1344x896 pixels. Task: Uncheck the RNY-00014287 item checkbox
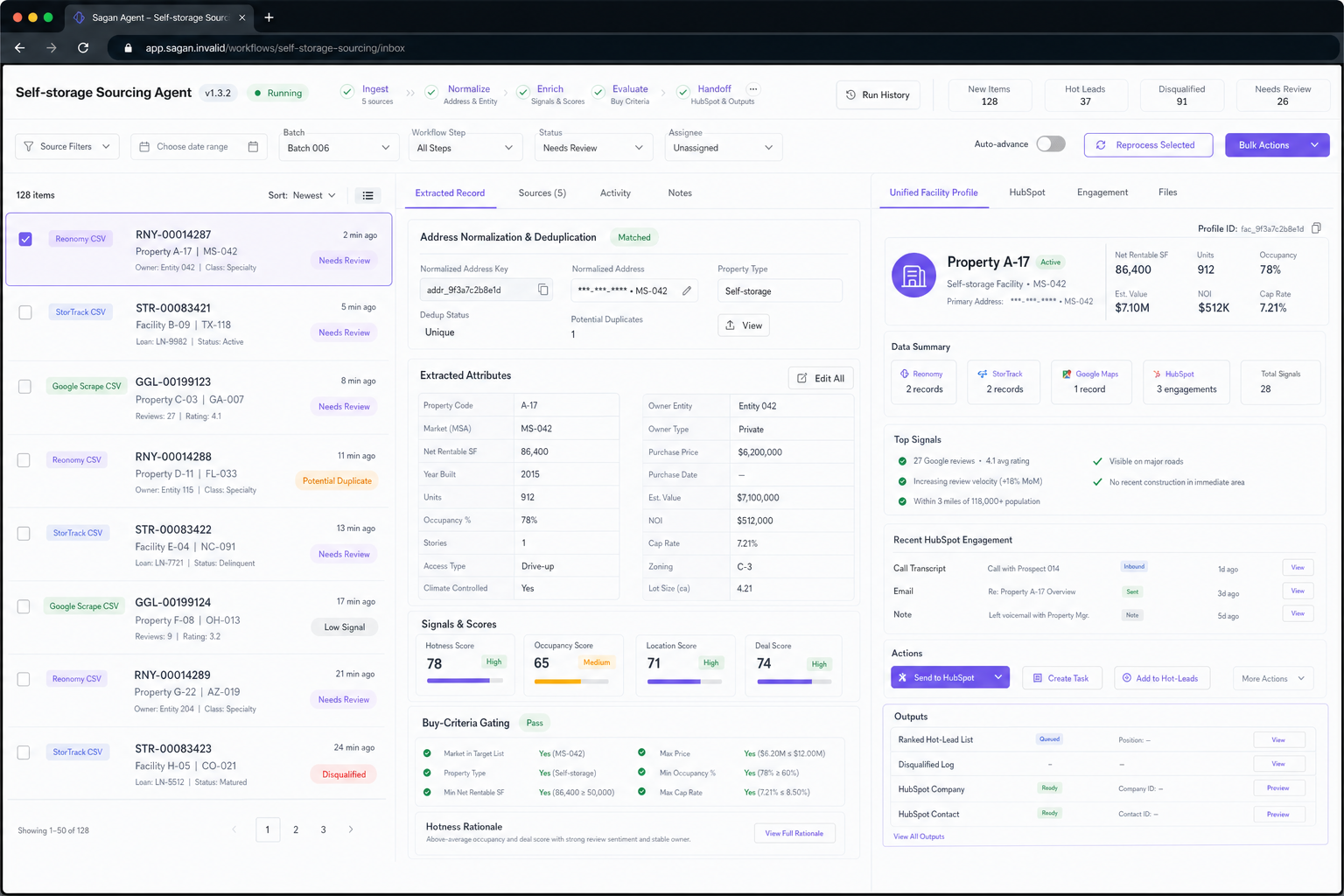pos(25,239)
